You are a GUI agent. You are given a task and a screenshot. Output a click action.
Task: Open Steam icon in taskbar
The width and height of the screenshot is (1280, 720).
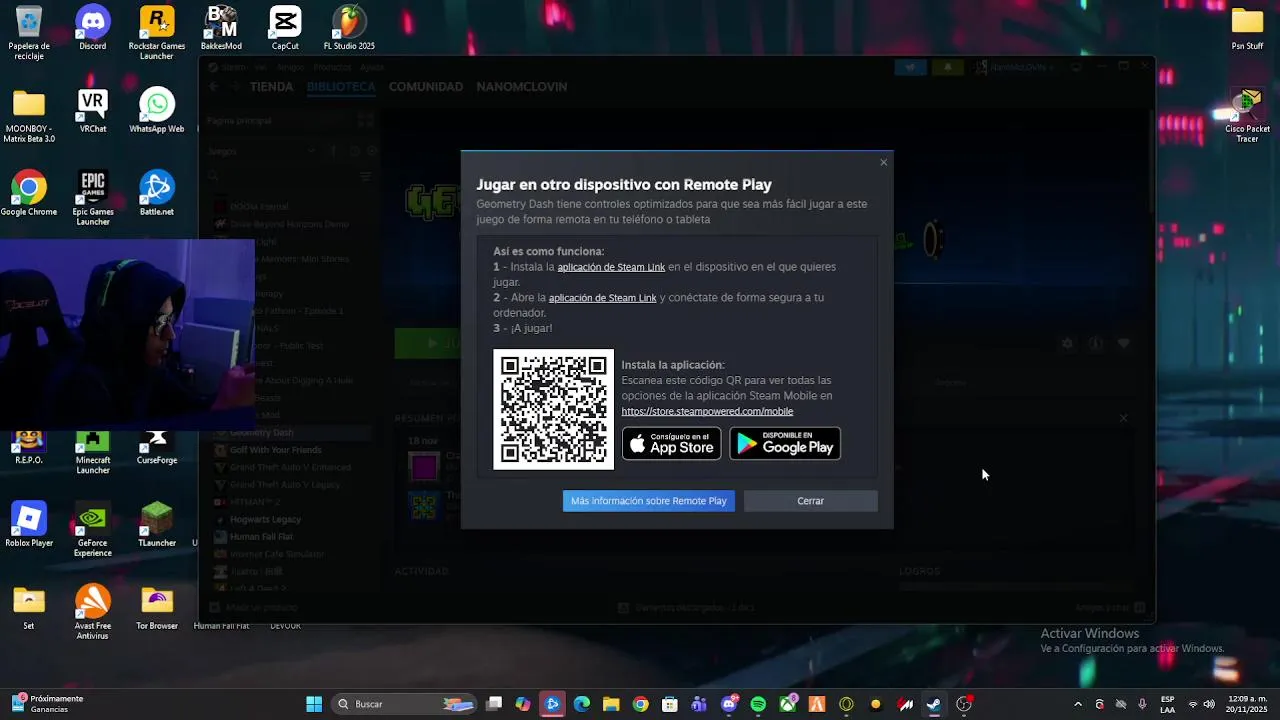coord(934,704)
